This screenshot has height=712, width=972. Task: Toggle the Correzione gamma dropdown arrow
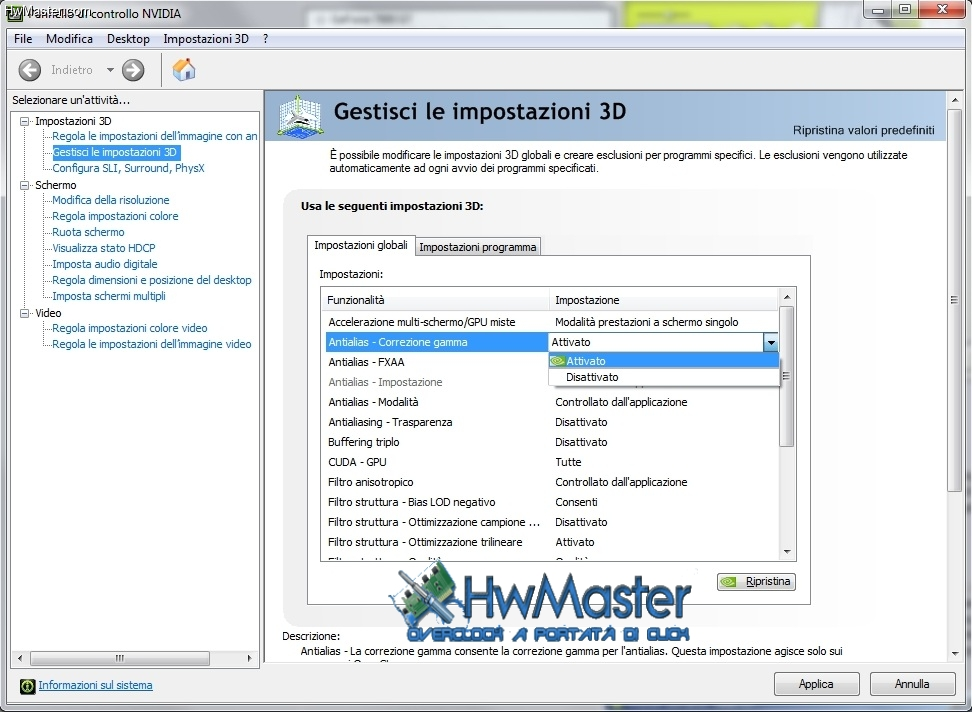point(771,343)
